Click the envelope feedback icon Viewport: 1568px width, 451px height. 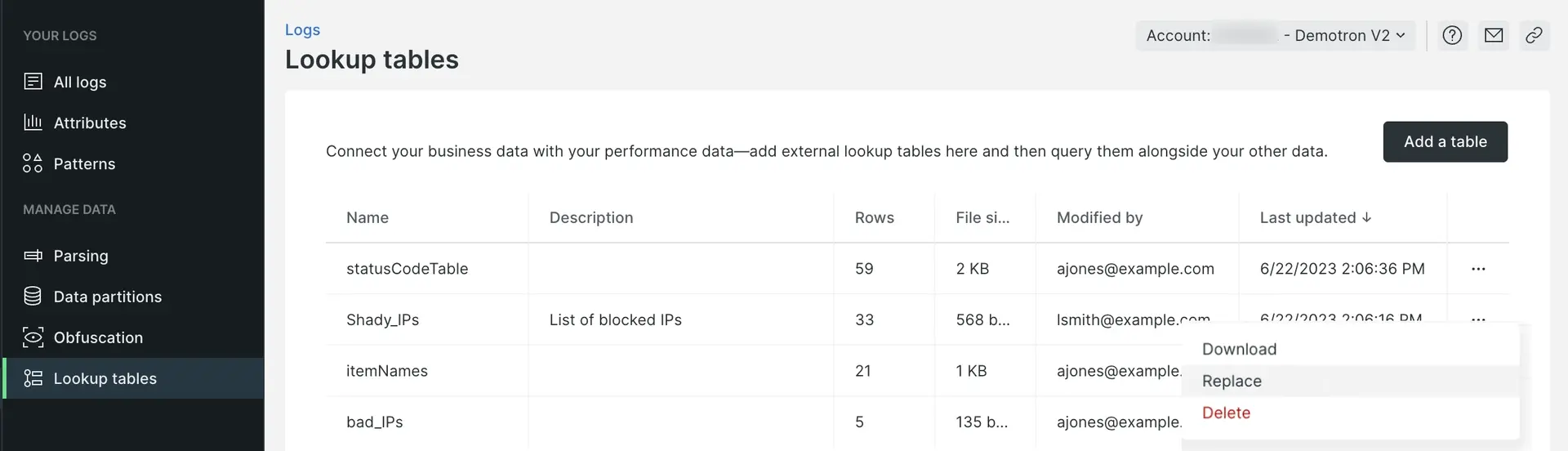(x=1494, y=35)
